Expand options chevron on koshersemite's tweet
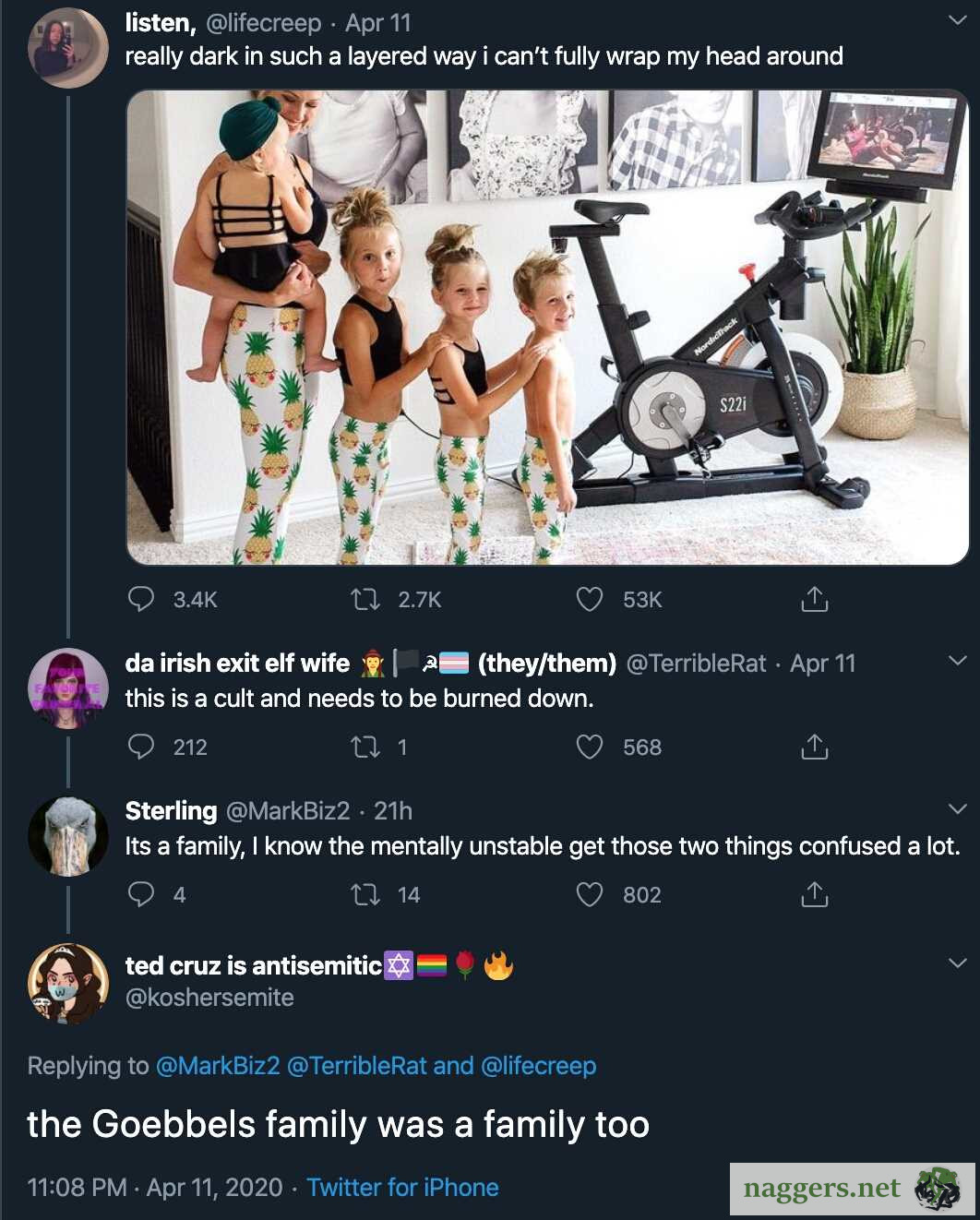The height and width of the screenshot is (1220, 980). point(958,963)
